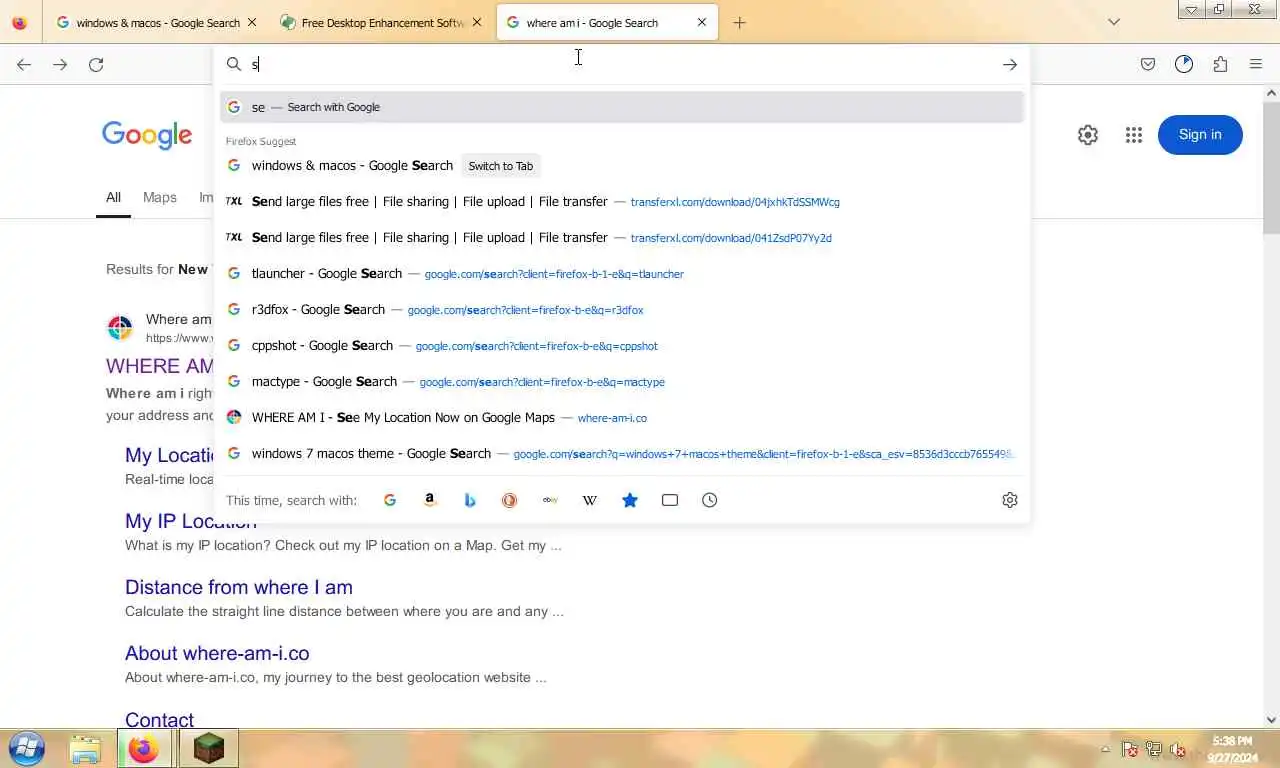Click Sign in button on Google
The image size is (1280, 768).
[x=1200, y=135]
